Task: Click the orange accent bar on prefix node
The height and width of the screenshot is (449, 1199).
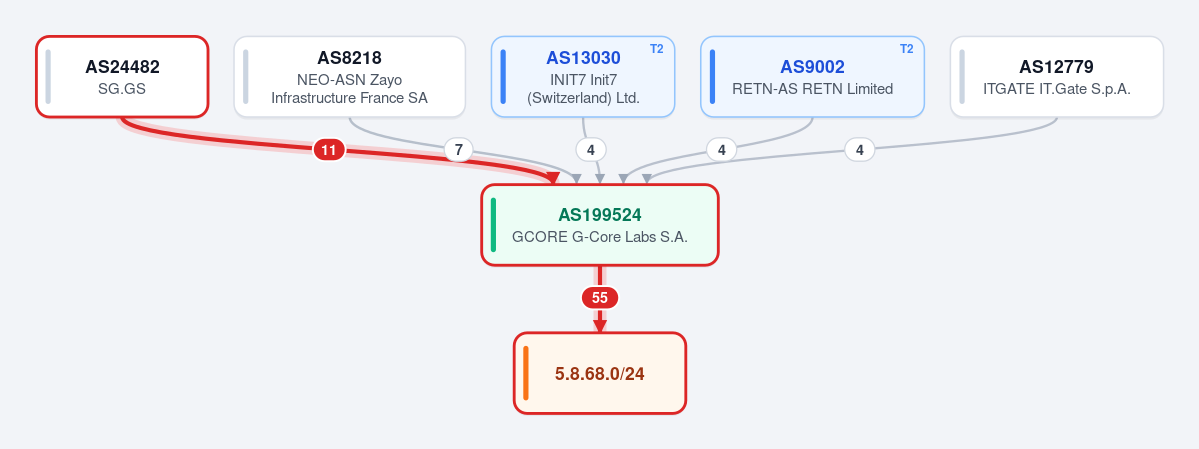Action: tap(526, 373)
